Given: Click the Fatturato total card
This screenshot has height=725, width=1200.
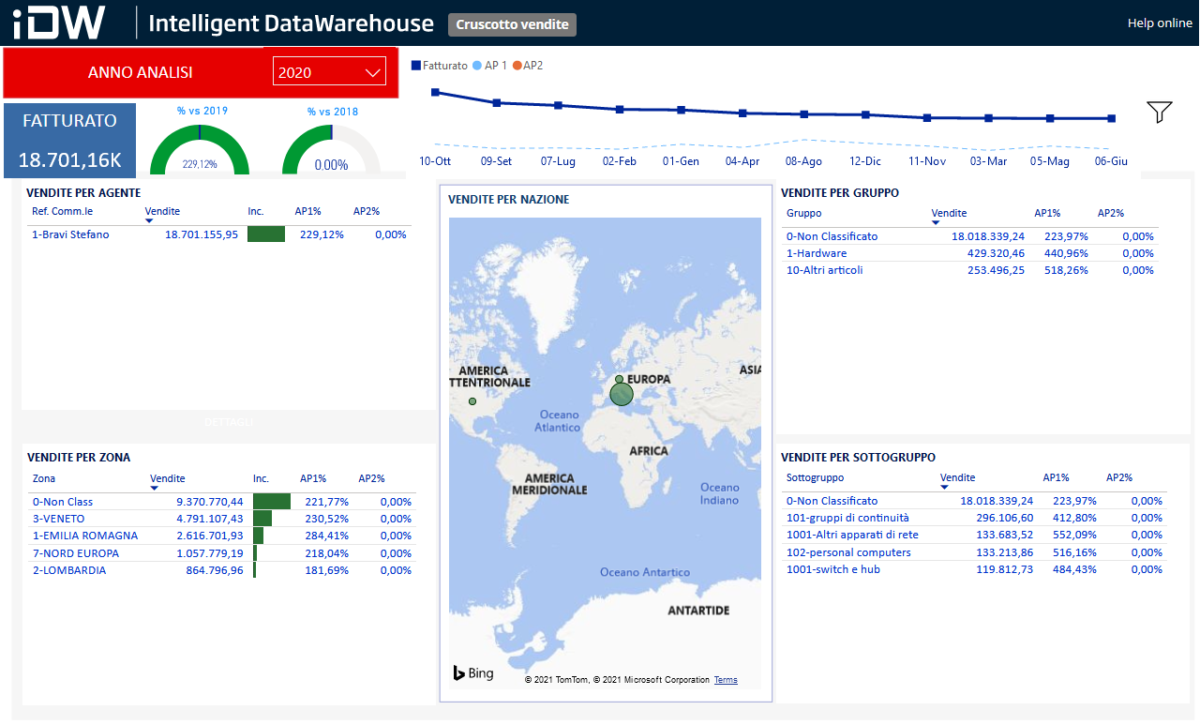Looking at the screenshot, I should click(x=70, y=139).
